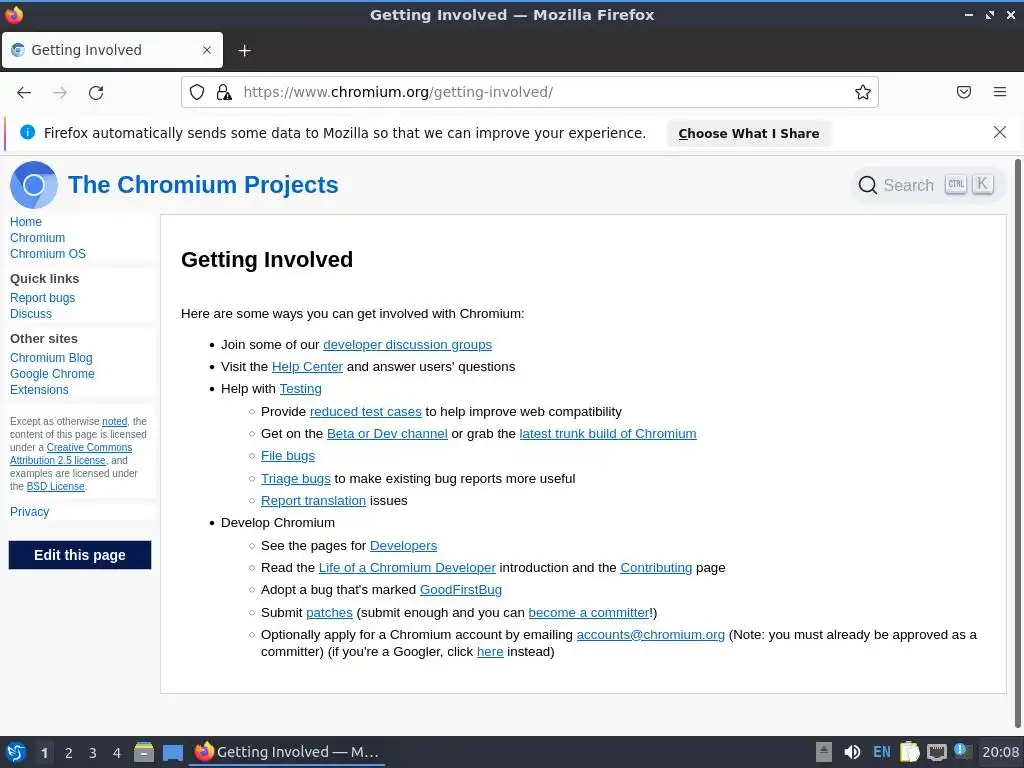Dismiss the Firefox data notification bar

pos(1000,133)
